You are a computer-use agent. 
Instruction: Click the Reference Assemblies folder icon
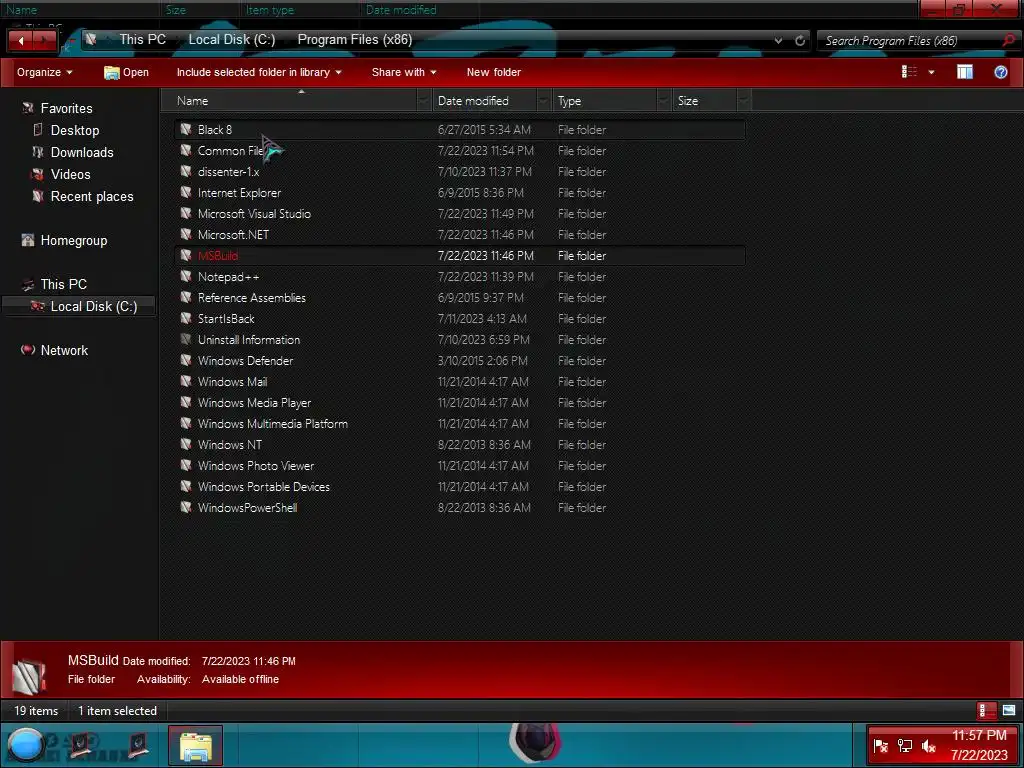[185, 297]
